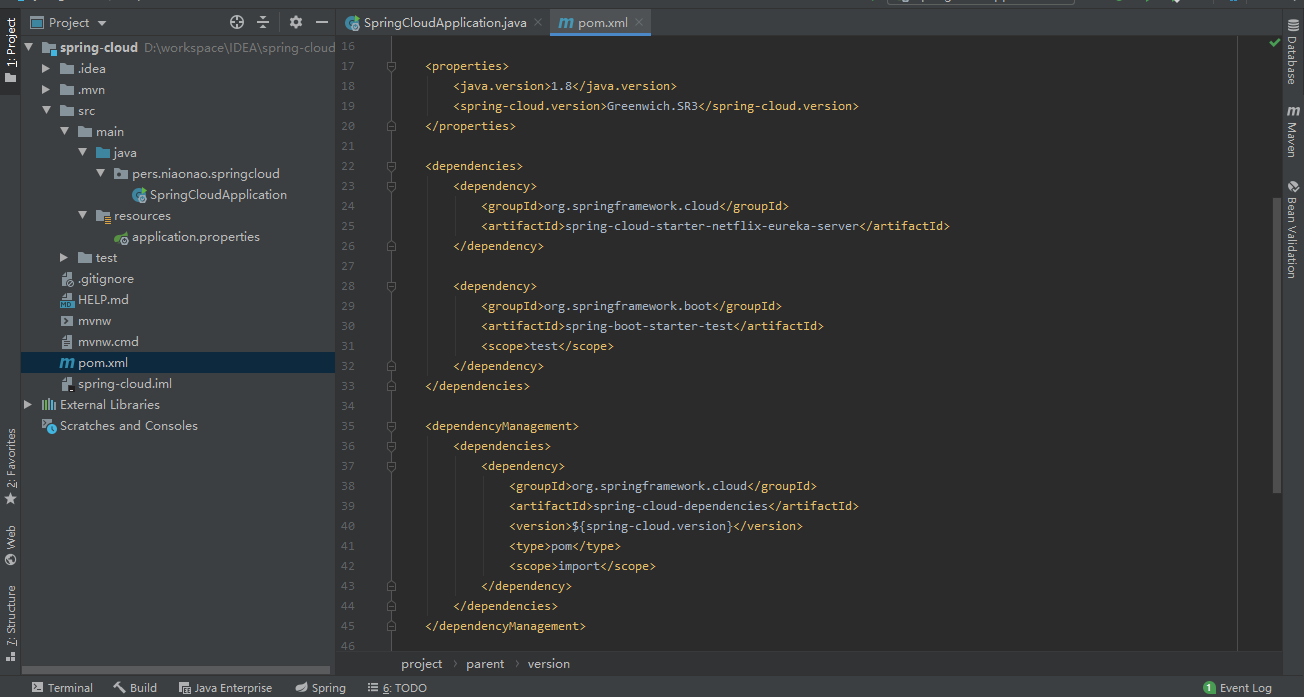Open Project panel settings gear
This screenshot has height=697, width=1304.
click(296, 22)
